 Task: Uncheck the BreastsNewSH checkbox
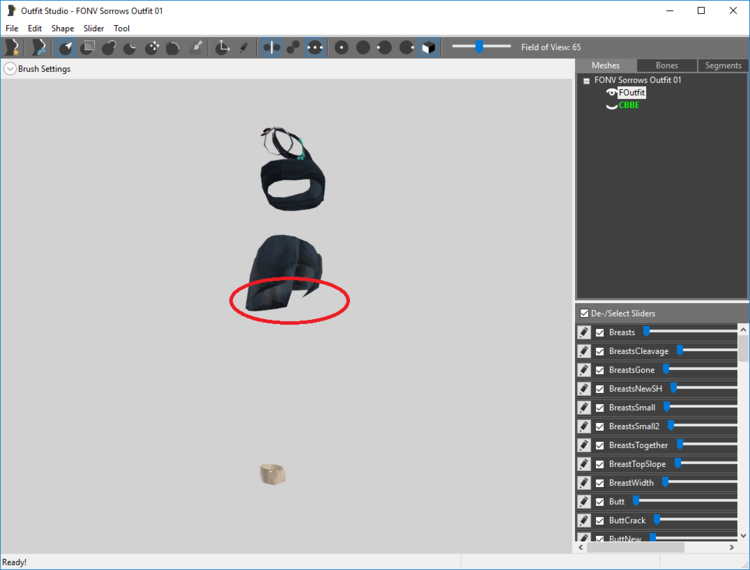coord(600,389)
